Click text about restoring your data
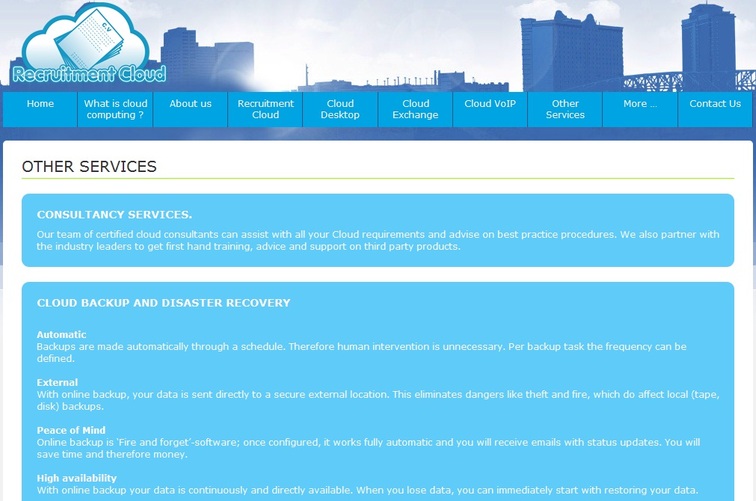 [367, 490]
